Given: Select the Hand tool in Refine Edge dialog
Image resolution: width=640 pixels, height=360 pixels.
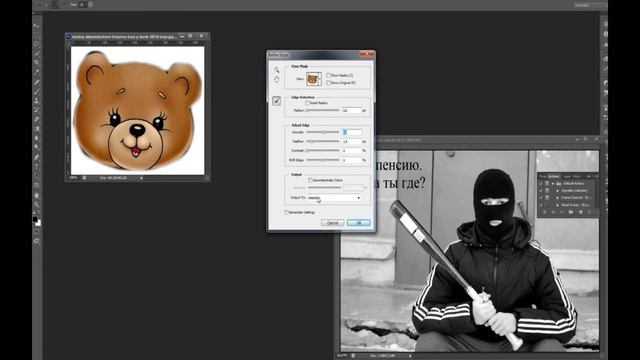Looking at the screenshot, I should tap(276, 79).
